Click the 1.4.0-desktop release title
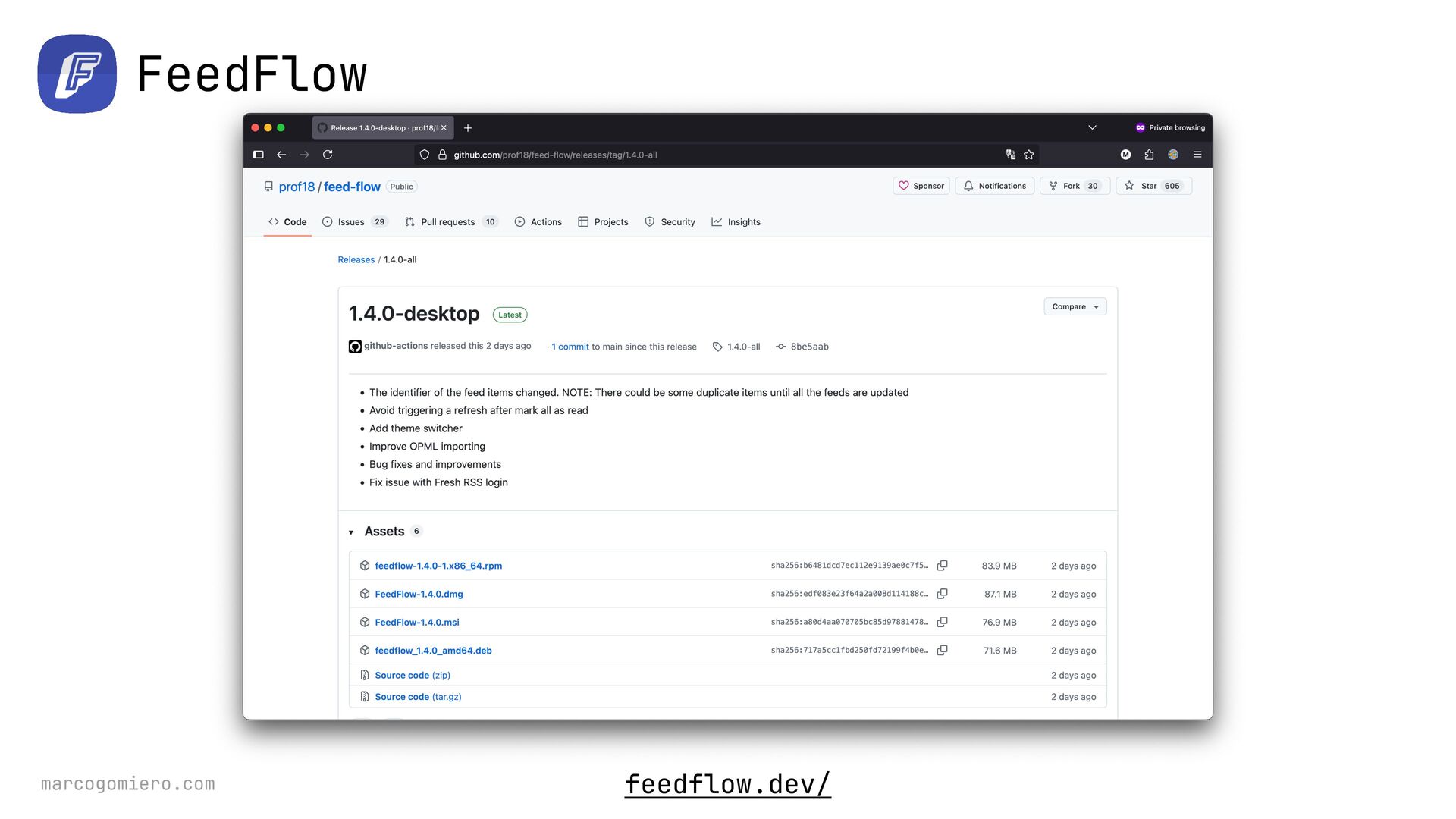 pos(414,313)
